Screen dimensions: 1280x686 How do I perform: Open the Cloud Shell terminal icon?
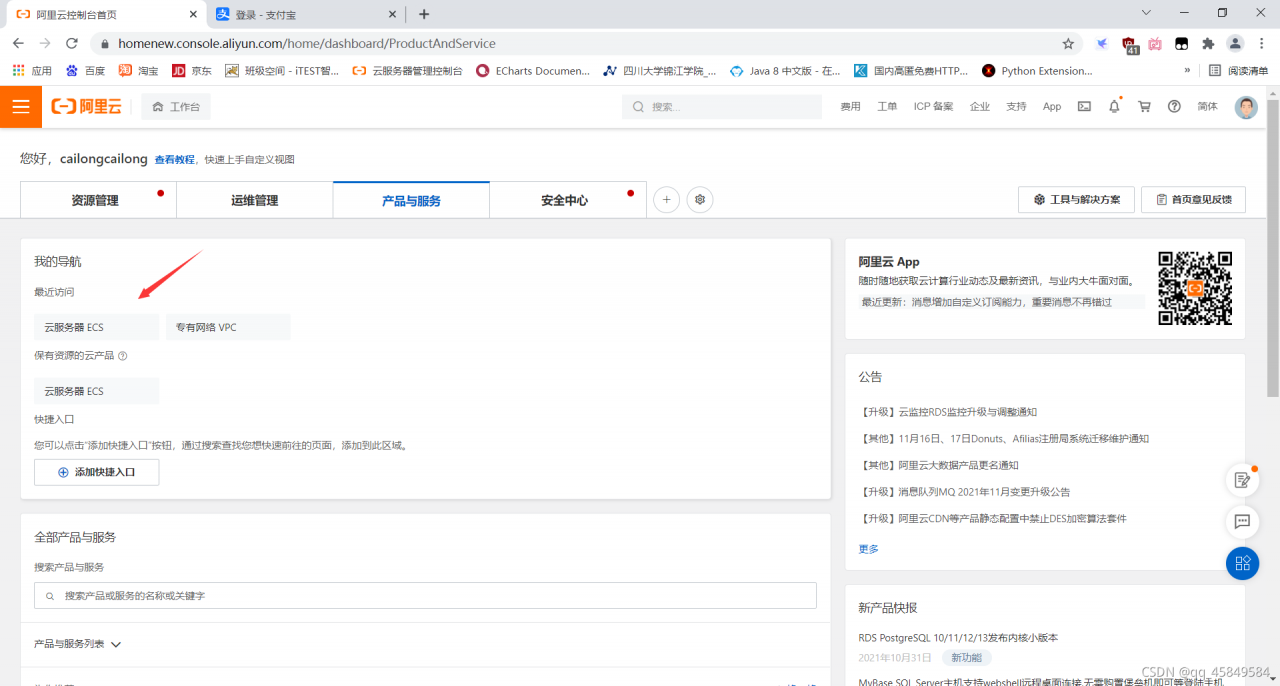[x=1084, y=107]
